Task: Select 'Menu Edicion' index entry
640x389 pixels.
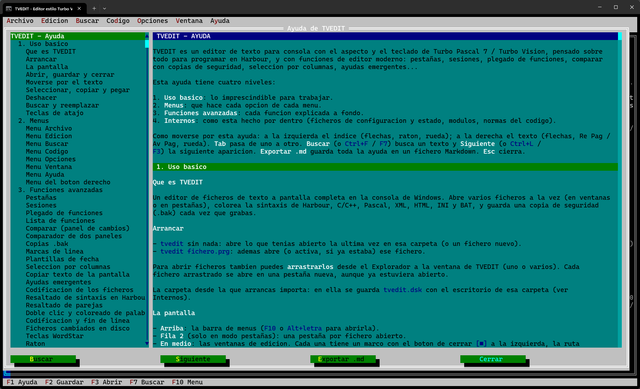Action: pos(49,136)
